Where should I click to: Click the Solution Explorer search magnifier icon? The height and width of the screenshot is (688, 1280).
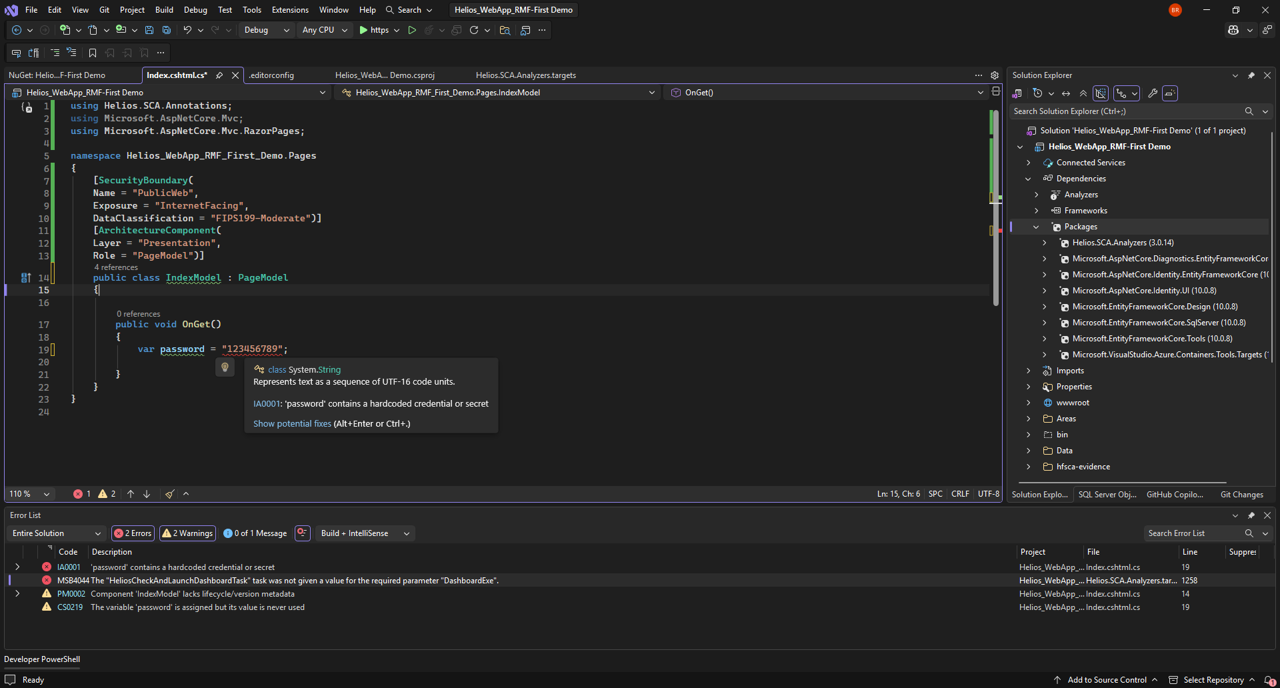[1249, 111]
